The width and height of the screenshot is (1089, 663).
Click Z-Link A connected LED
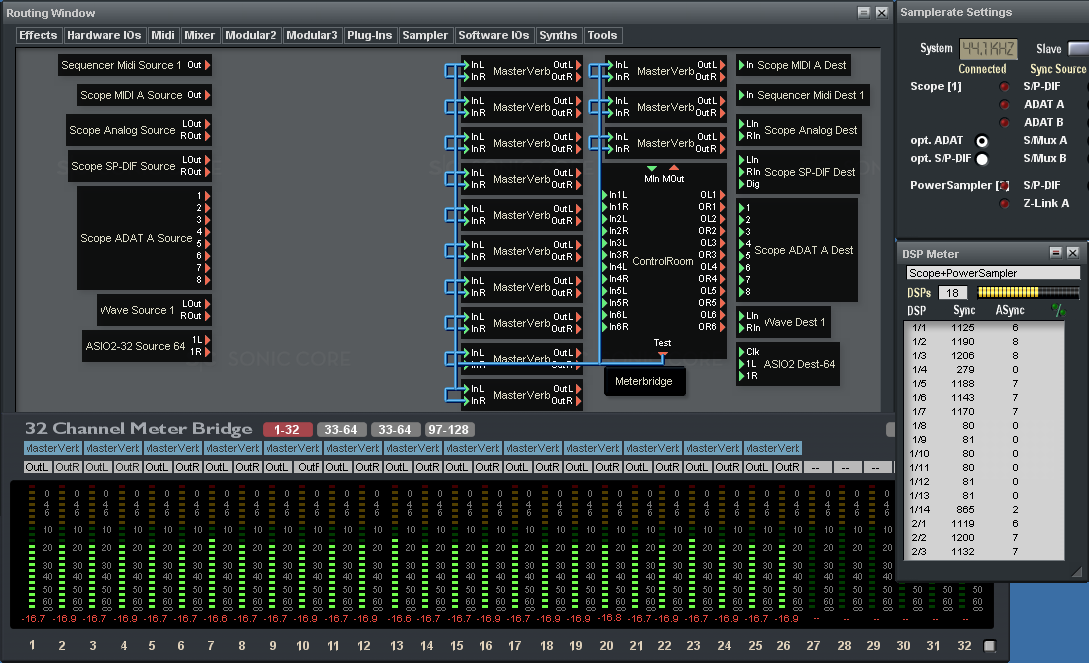point(1004,203)
